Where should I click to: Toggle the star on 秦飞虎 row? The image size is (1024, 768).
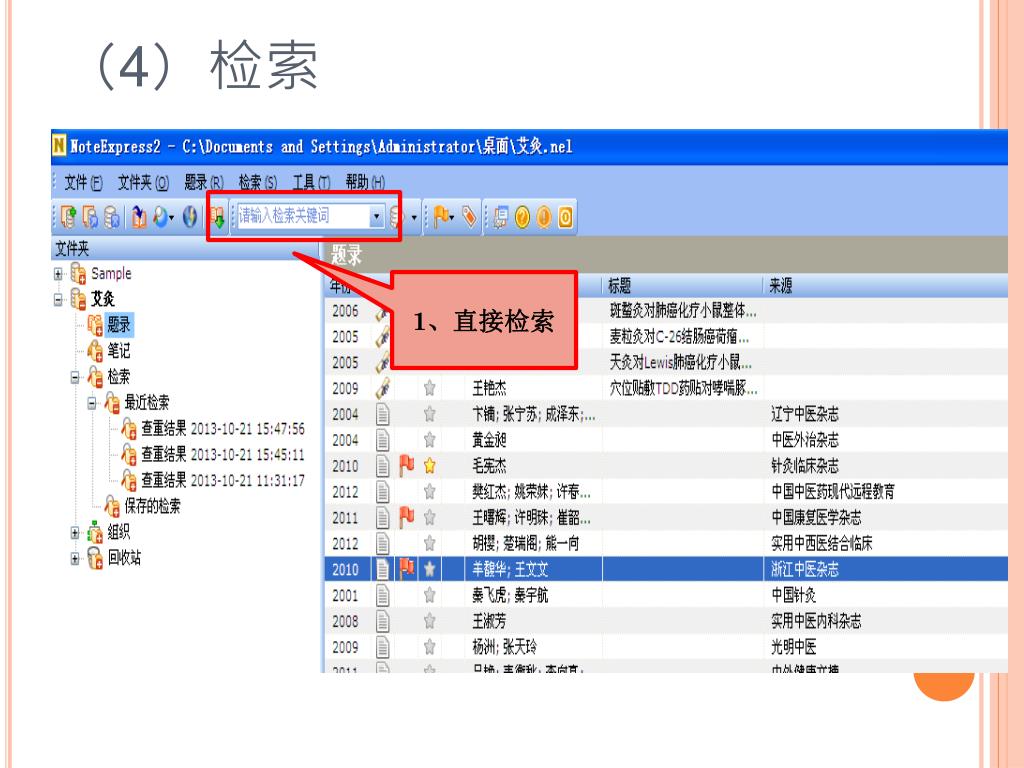coord(430,595)
